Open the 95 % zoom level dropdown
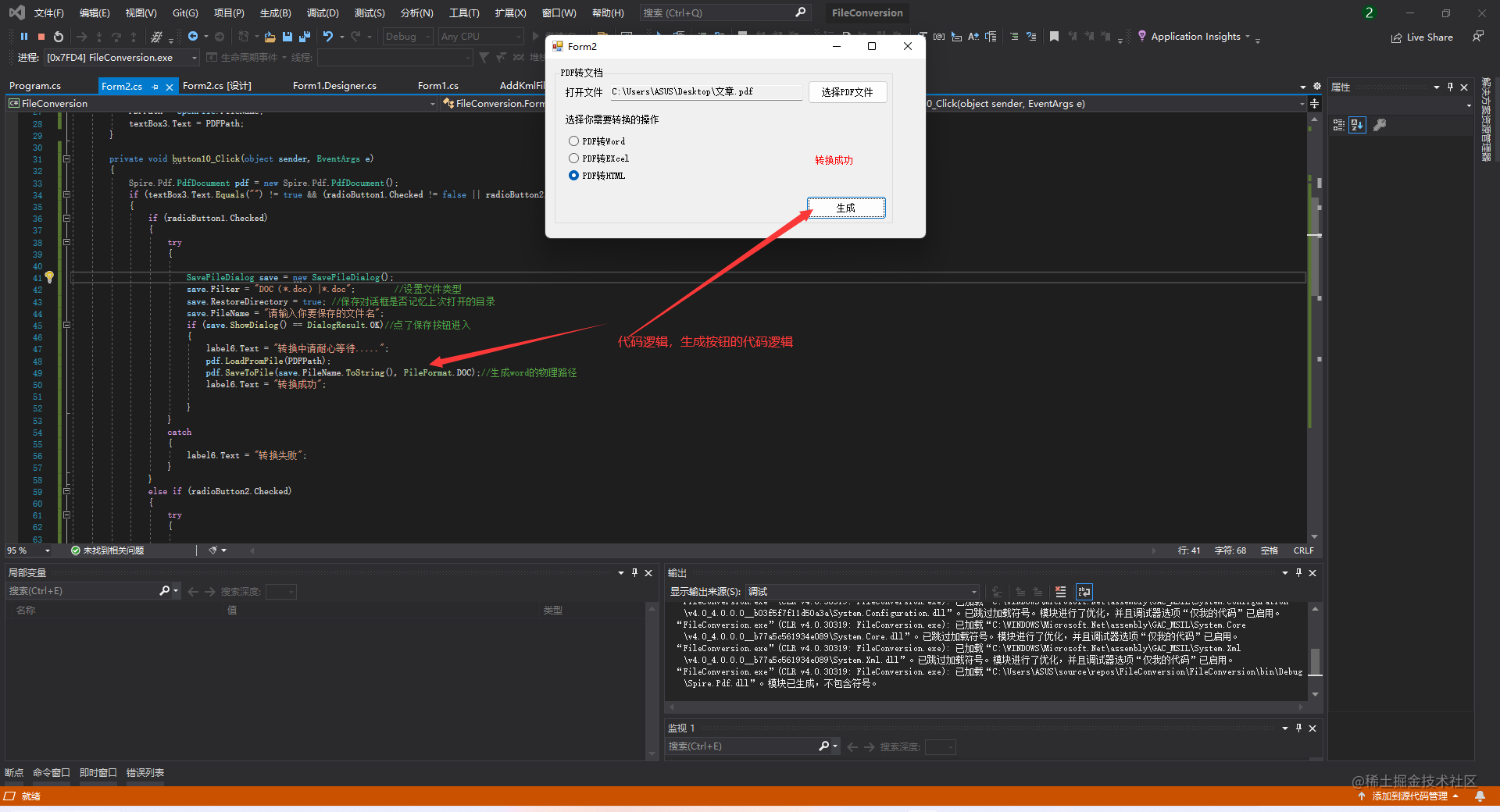The height and width of the screenshot is (812, 1500). (28, 551)
